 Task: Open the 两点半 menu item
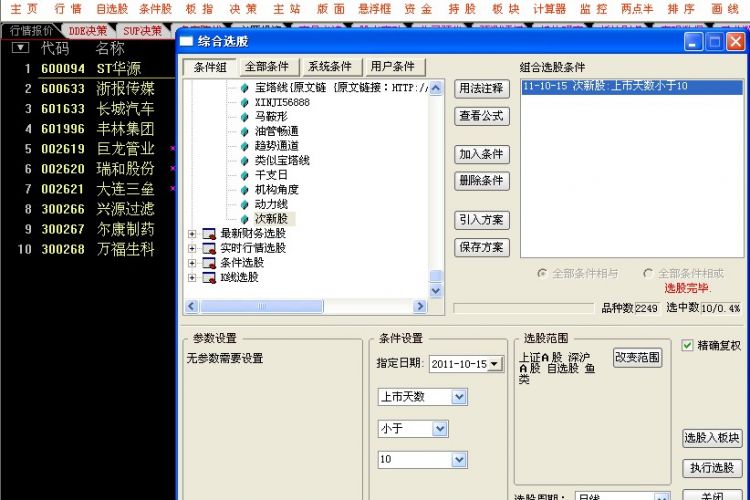click(x=637, y=9)
